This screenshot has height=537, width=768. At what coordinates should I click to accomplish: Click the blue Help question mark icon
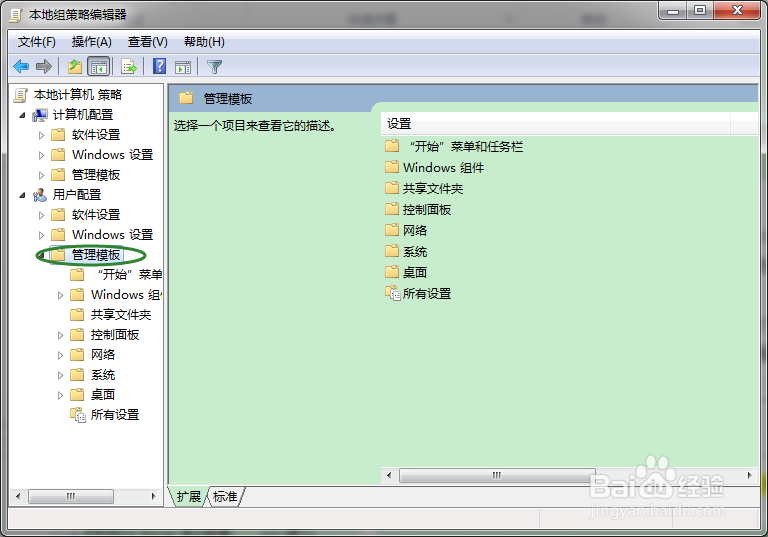160,66
